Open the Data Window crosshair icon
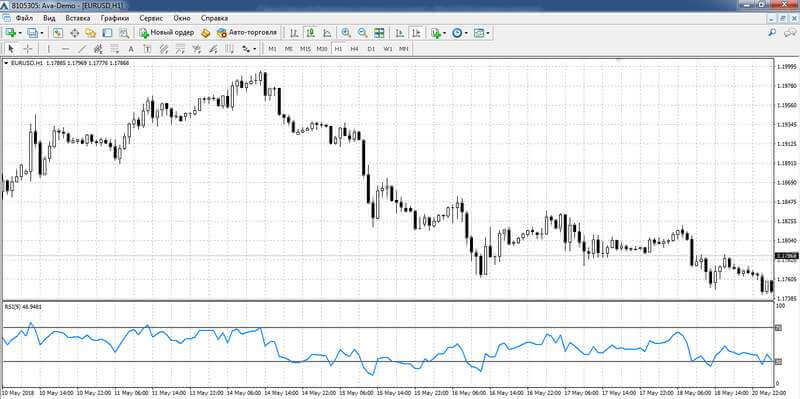 (74, 33)
